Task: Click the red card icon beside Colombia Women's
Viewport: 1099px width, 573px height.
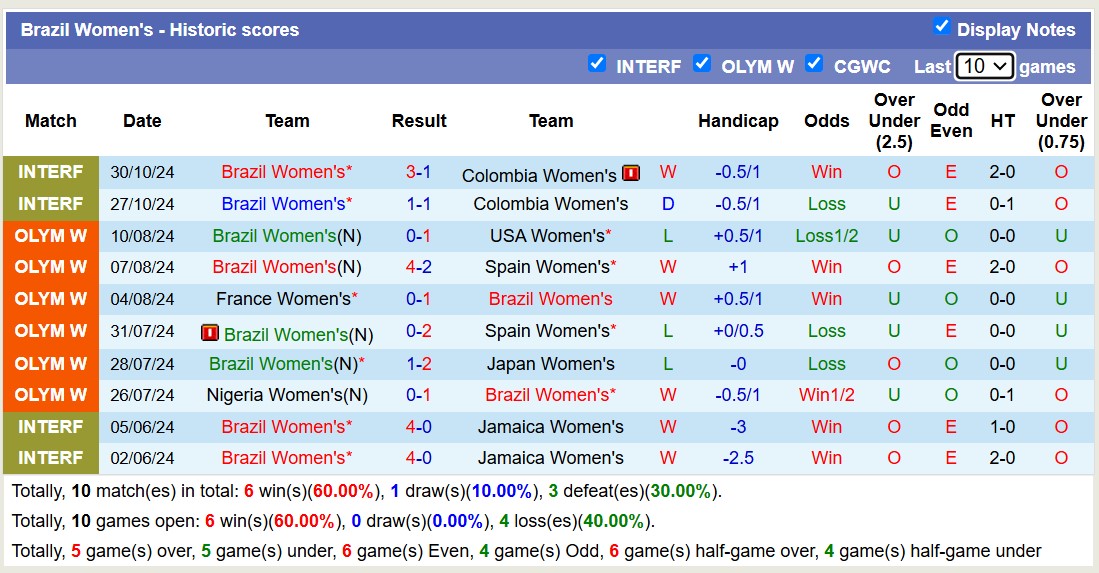Action: click(x=631, y=173)
